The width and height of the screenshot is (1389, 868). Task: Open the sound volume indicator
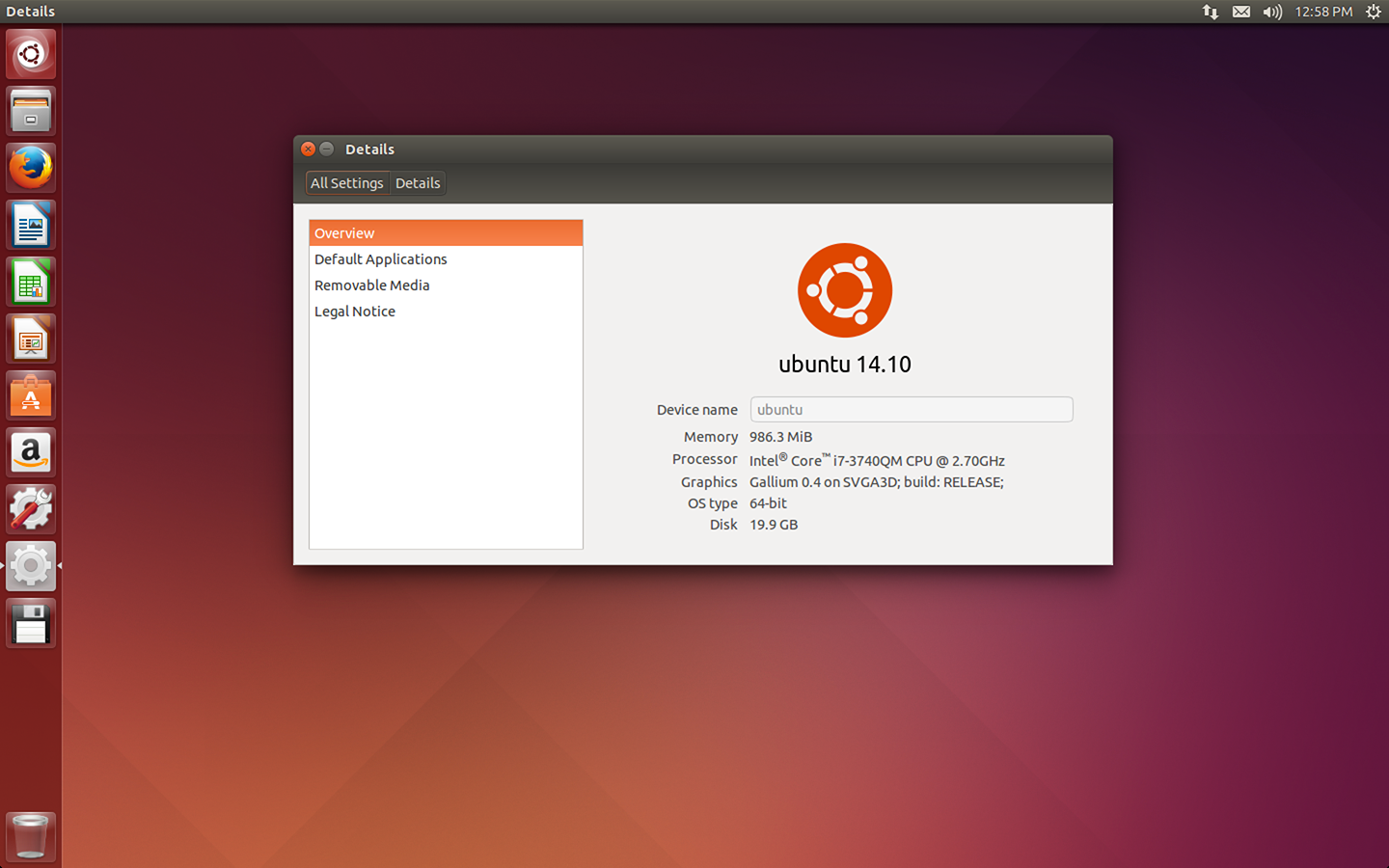click(1272, 12)
